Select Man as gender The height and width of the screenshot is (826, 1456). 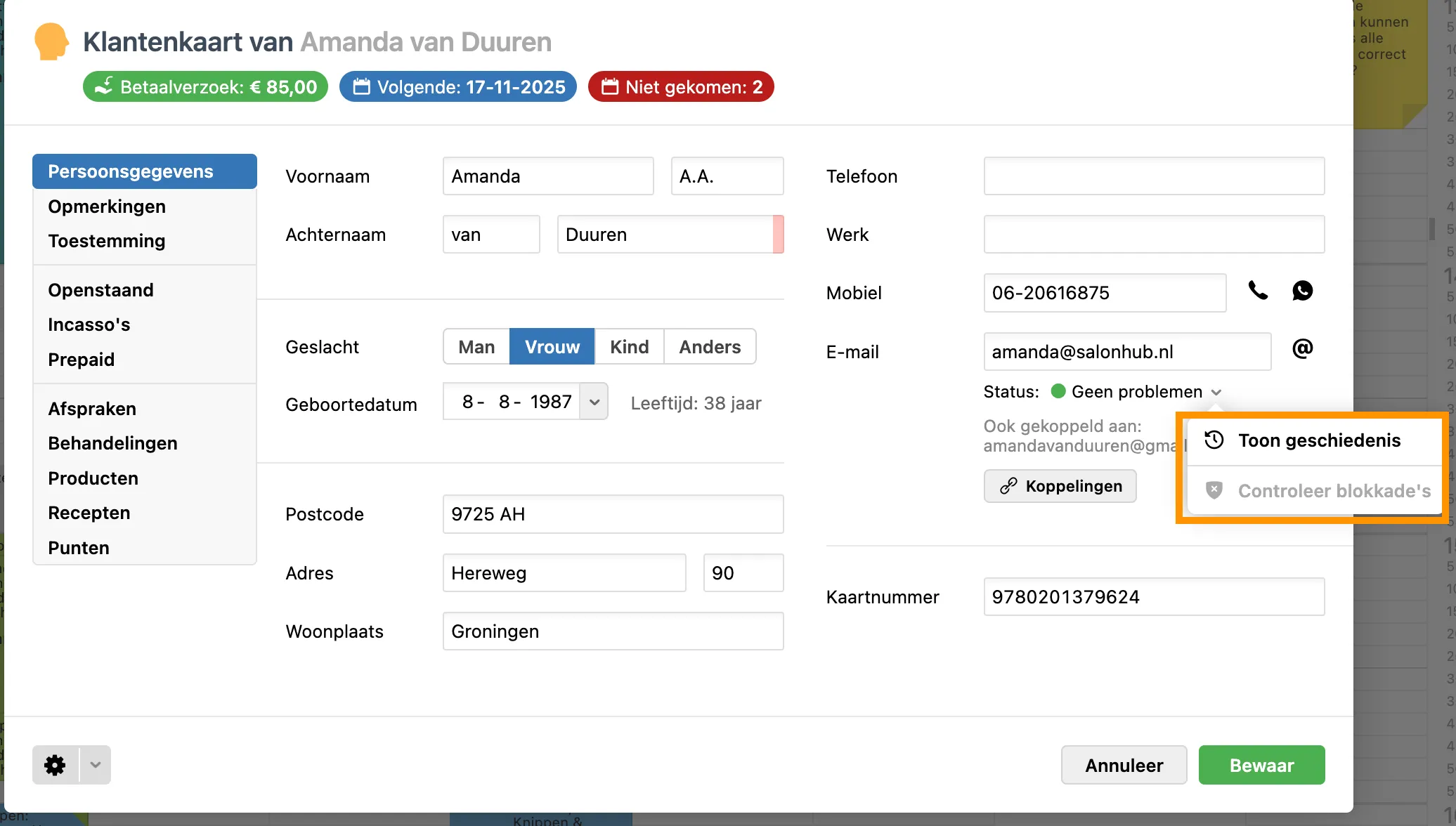(x=476, y=347)
